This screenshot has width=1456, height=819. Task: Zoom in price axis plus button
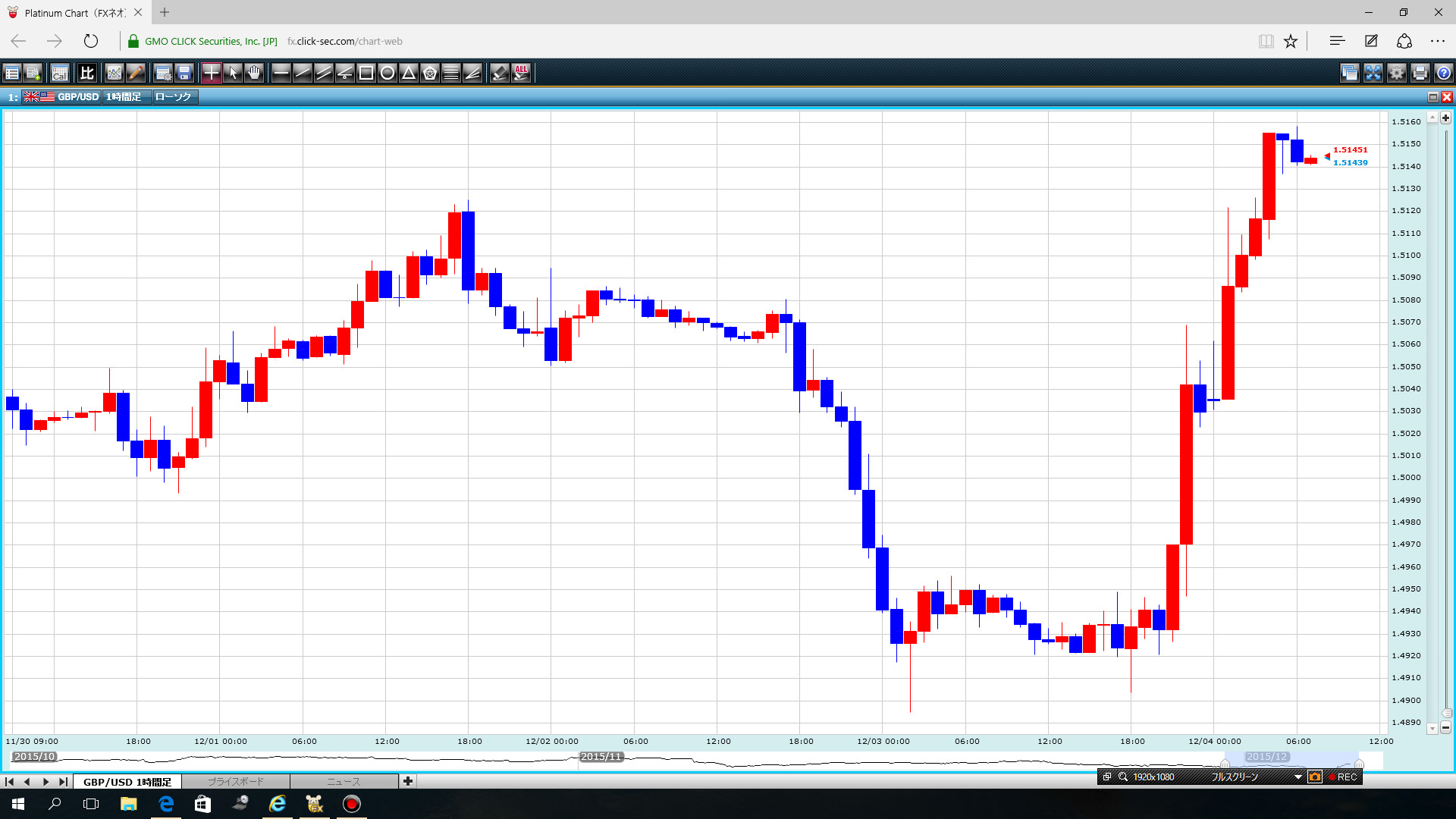coord(1445,118)
